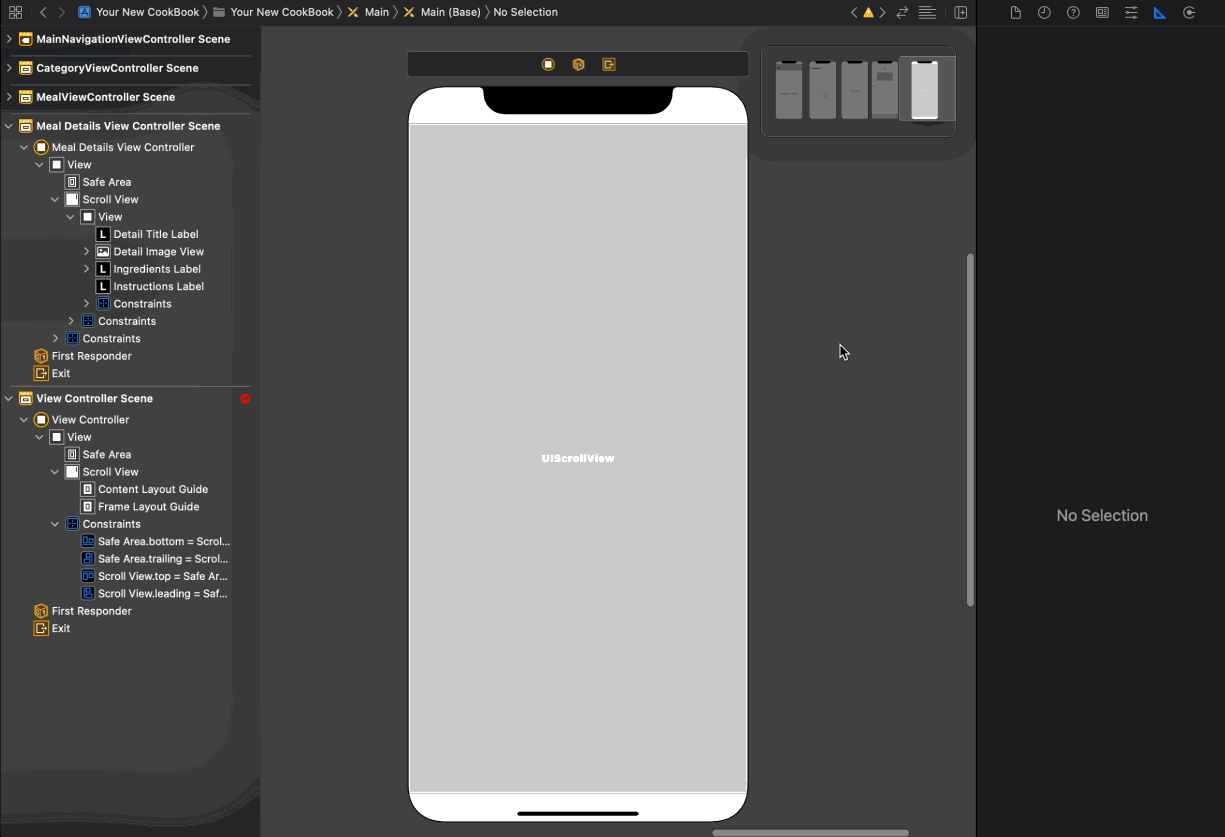
Task: Click the canvas horizontal scrollbar
Action: [x=811, y=832]
